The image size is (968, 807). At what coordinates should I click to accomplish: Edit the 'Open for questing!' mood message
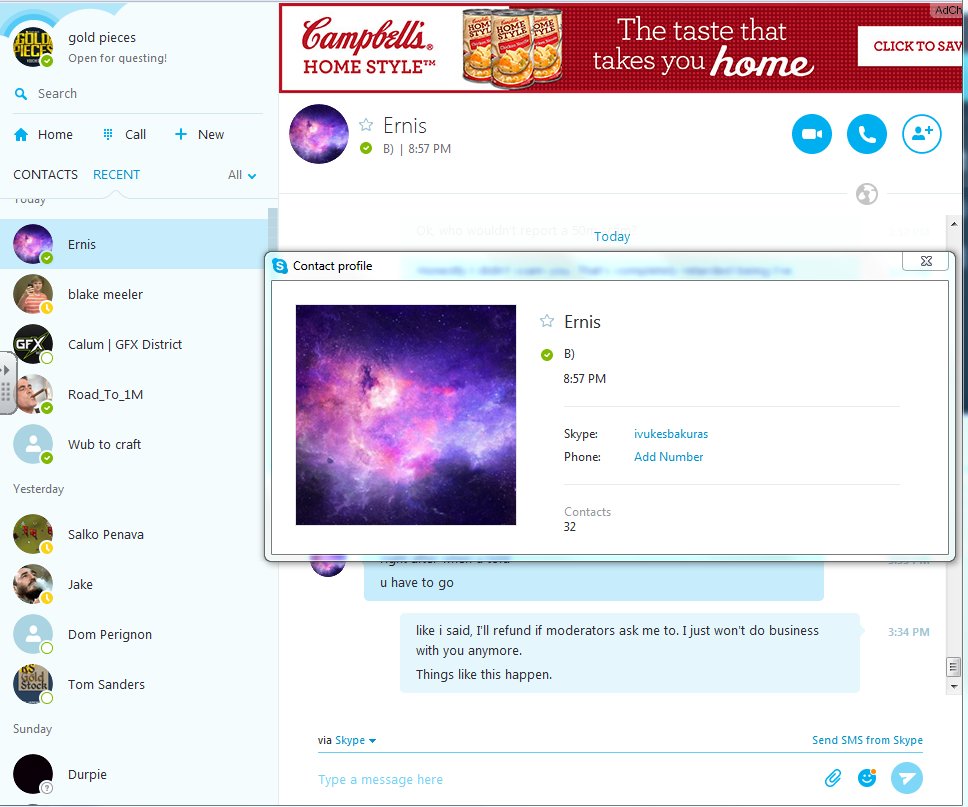(117, 58)
